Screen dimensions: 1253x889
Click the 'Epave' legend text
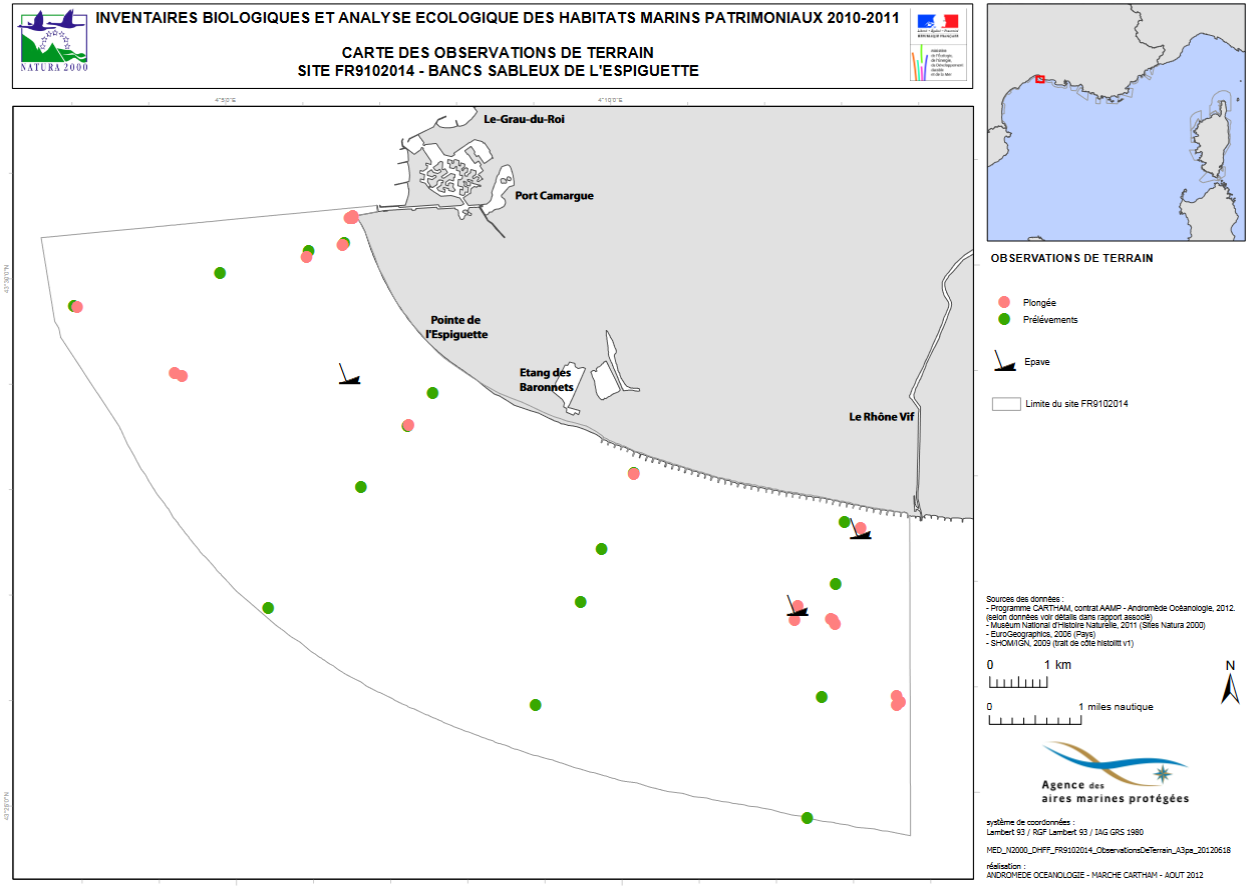point(1037,362)
